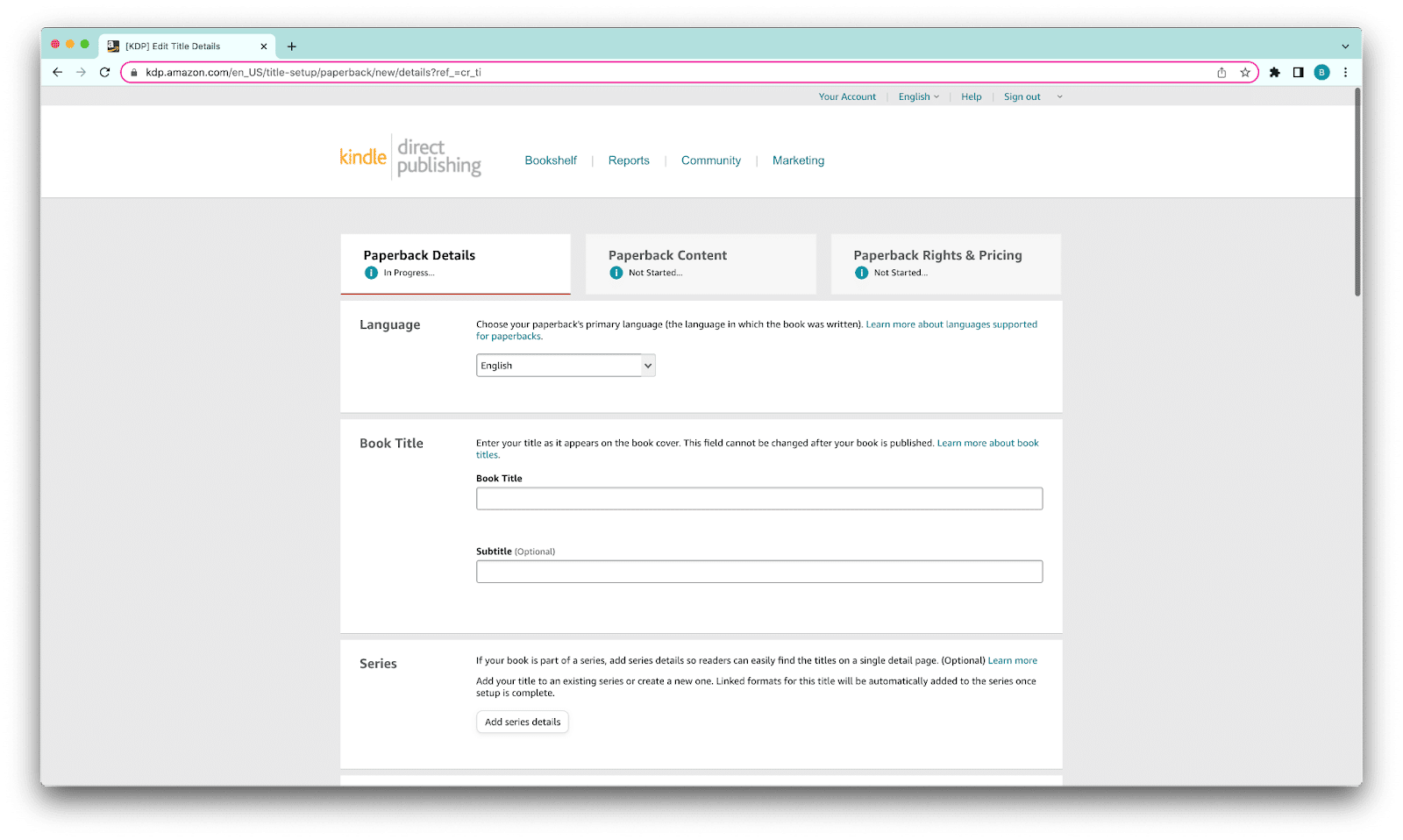Click the Help link
The height and width of the screenshot is (840, 1403).
click(x=971, y=97)
